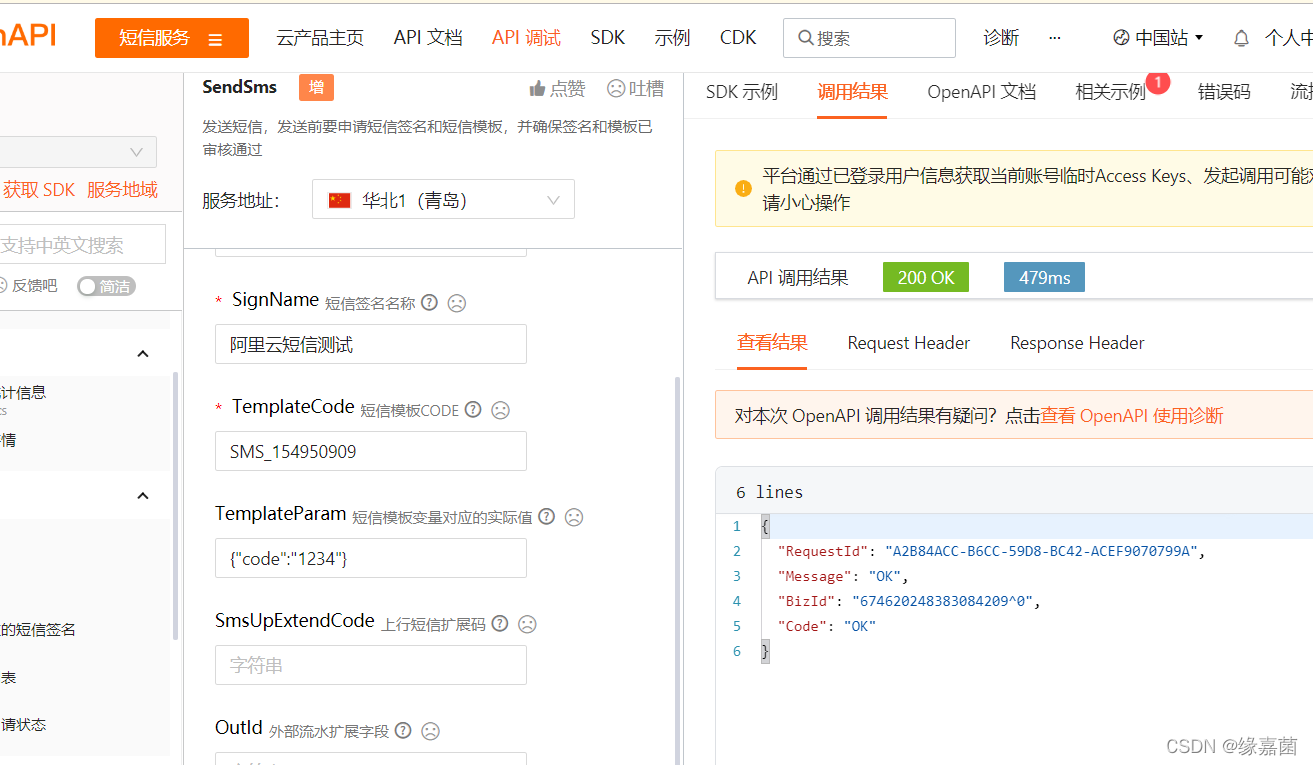Click the top search box

[x=869, y=38]
